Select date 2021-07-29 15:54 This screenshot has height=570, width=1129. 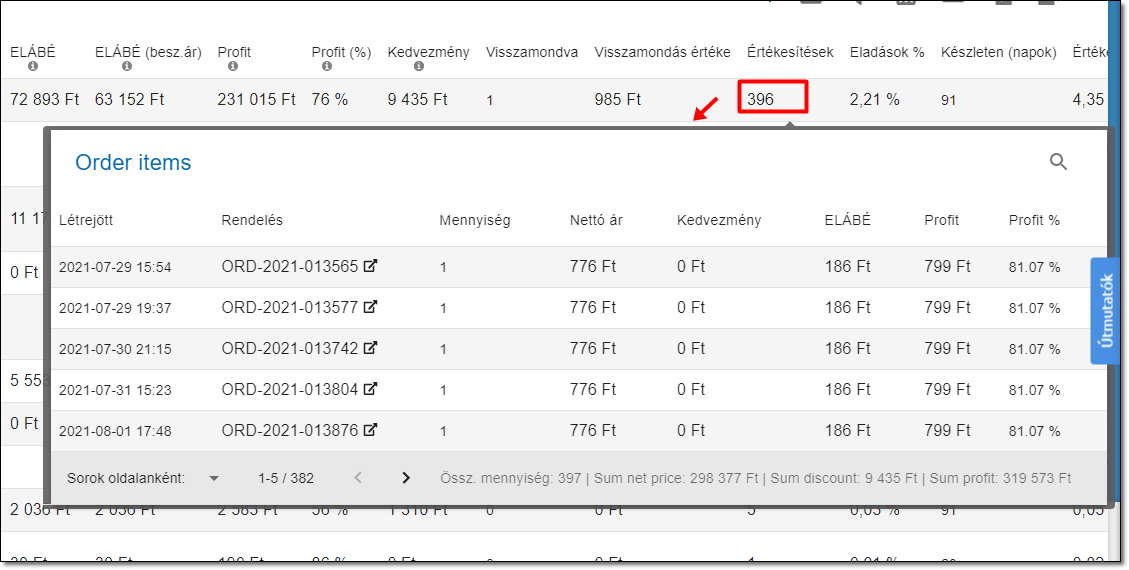115,267
